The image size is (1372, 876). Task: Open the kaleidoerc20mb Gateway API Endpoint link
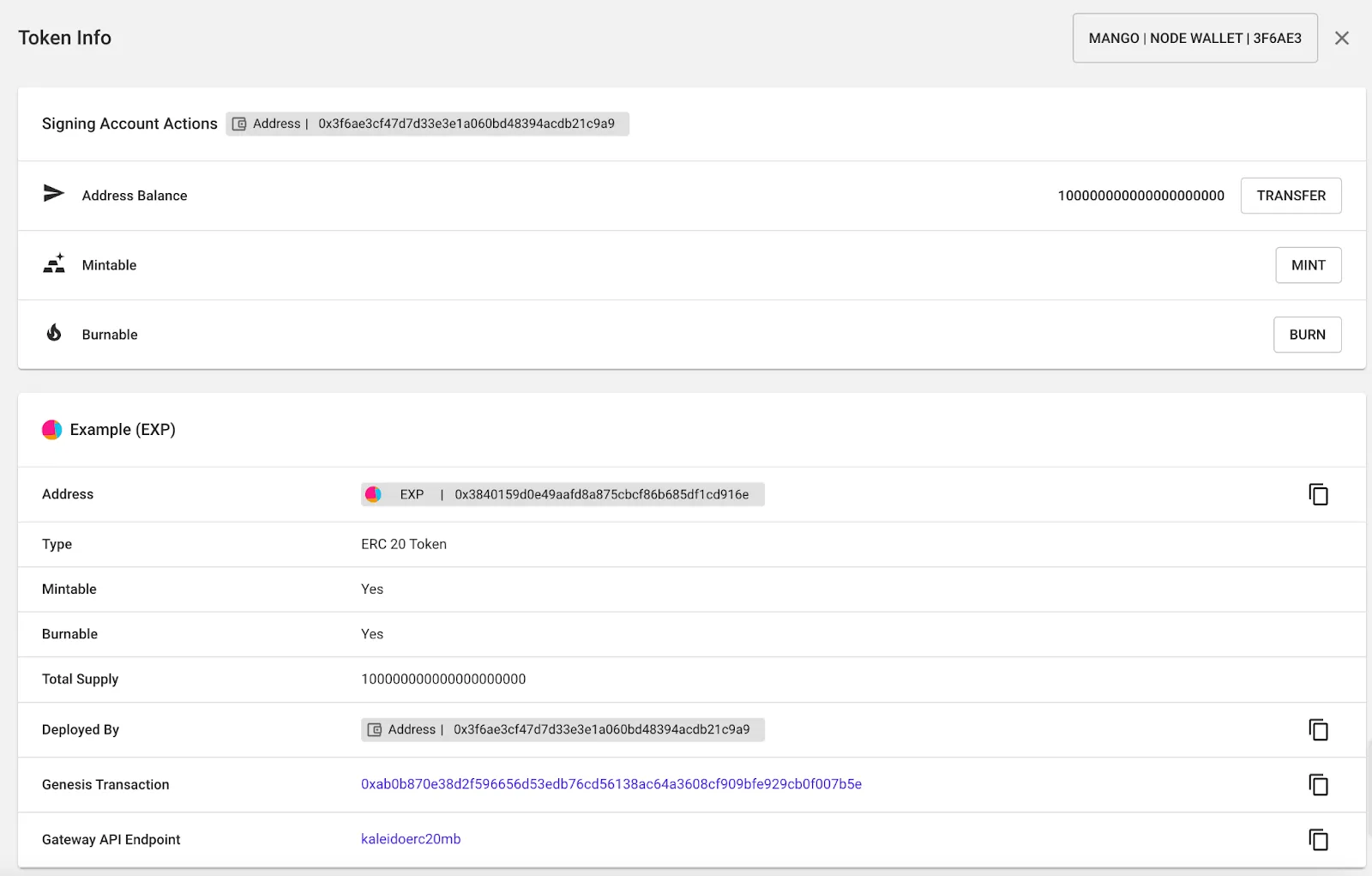click(411, 839)
